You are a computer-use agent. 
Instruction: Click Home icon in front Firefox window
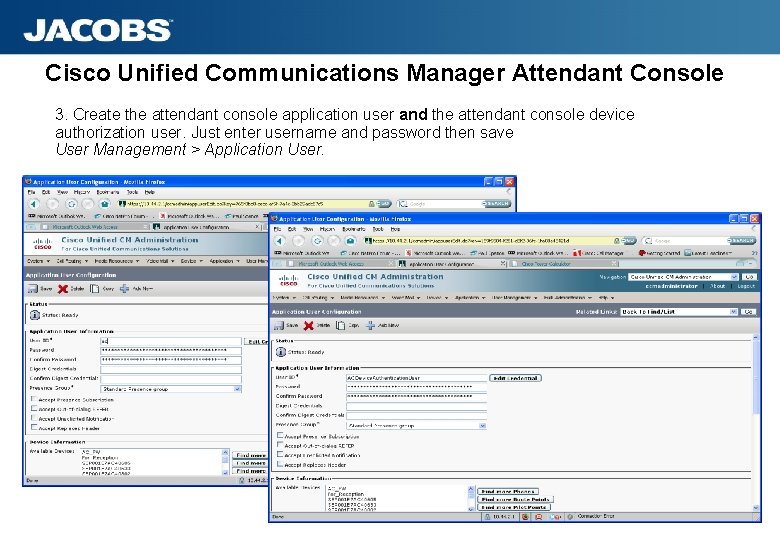(x=351, y=241)
